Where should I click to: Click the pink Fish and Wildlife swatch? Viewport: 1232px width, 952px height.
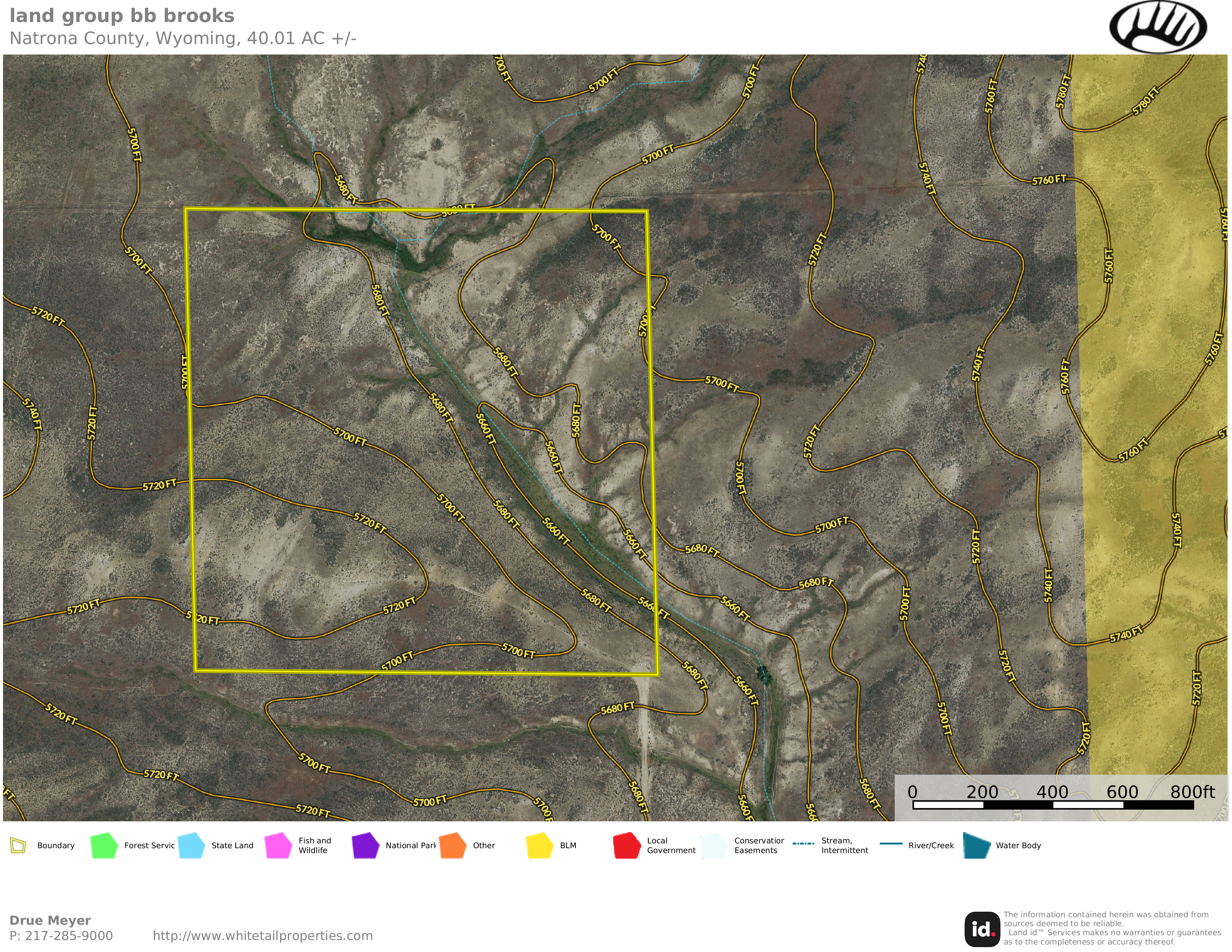pos(278,845)
